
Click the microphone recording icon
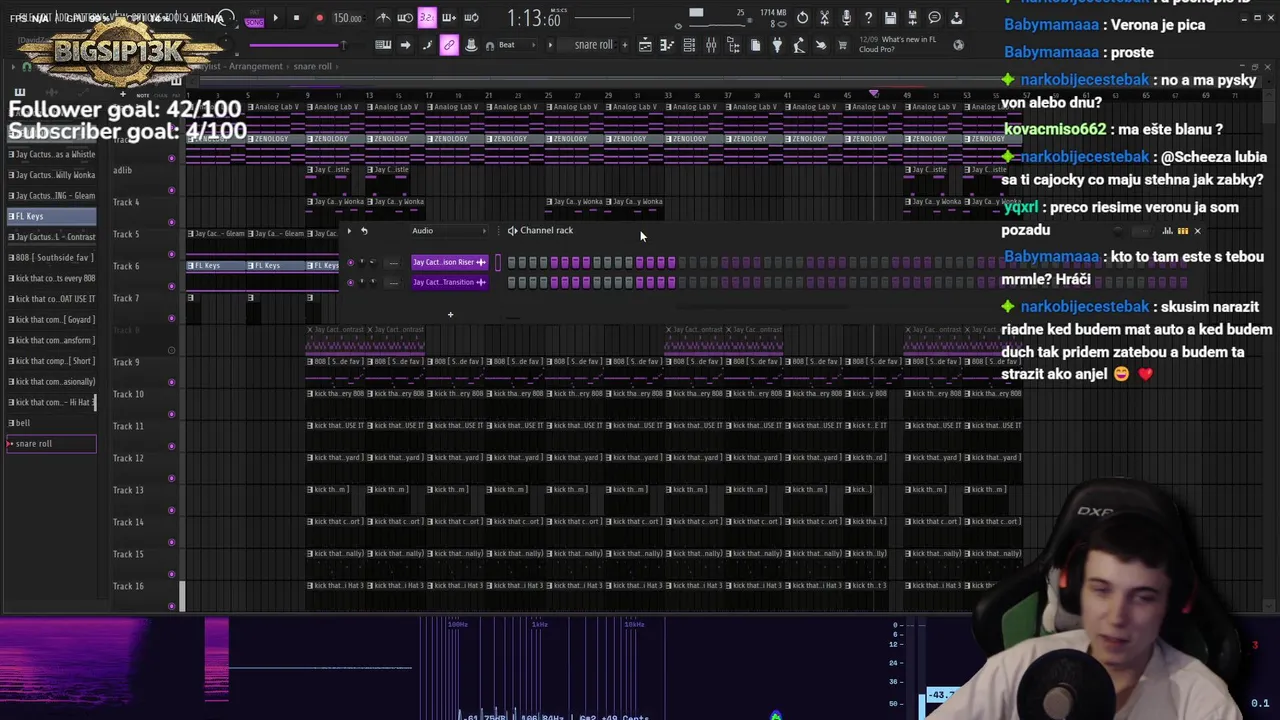tap(846, 18)
